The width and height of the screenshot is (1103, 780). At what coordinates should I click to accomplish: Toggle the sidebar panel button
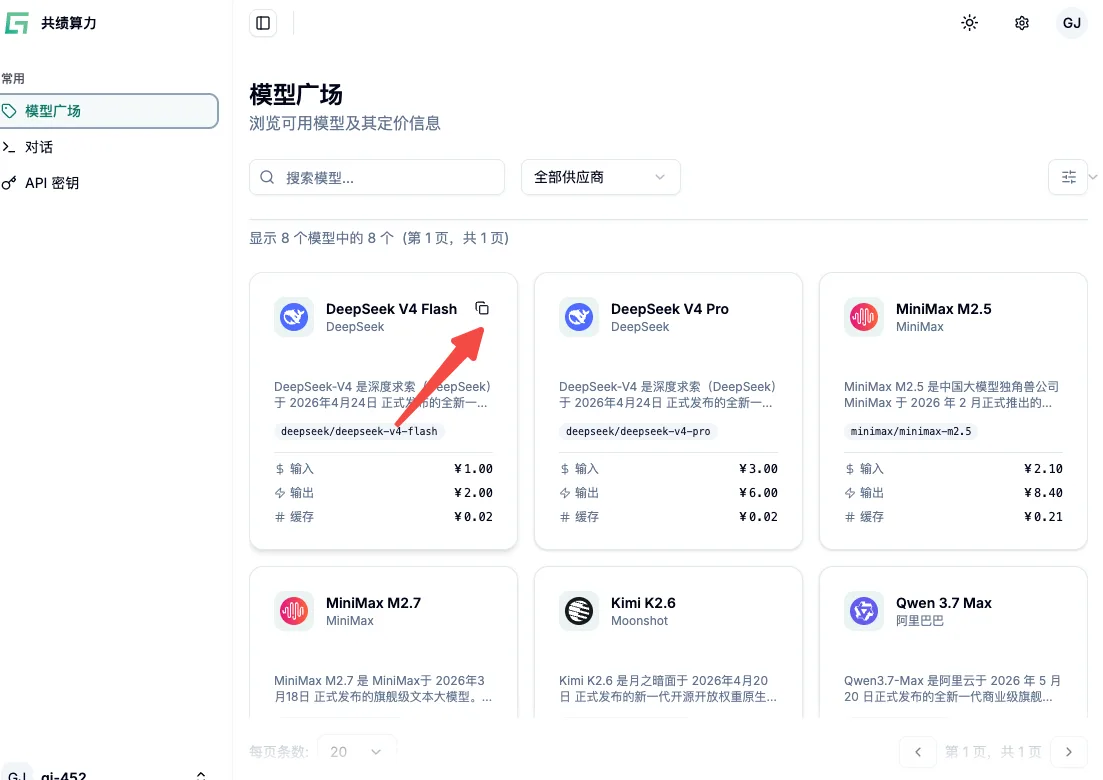click(x=263, y=23)
